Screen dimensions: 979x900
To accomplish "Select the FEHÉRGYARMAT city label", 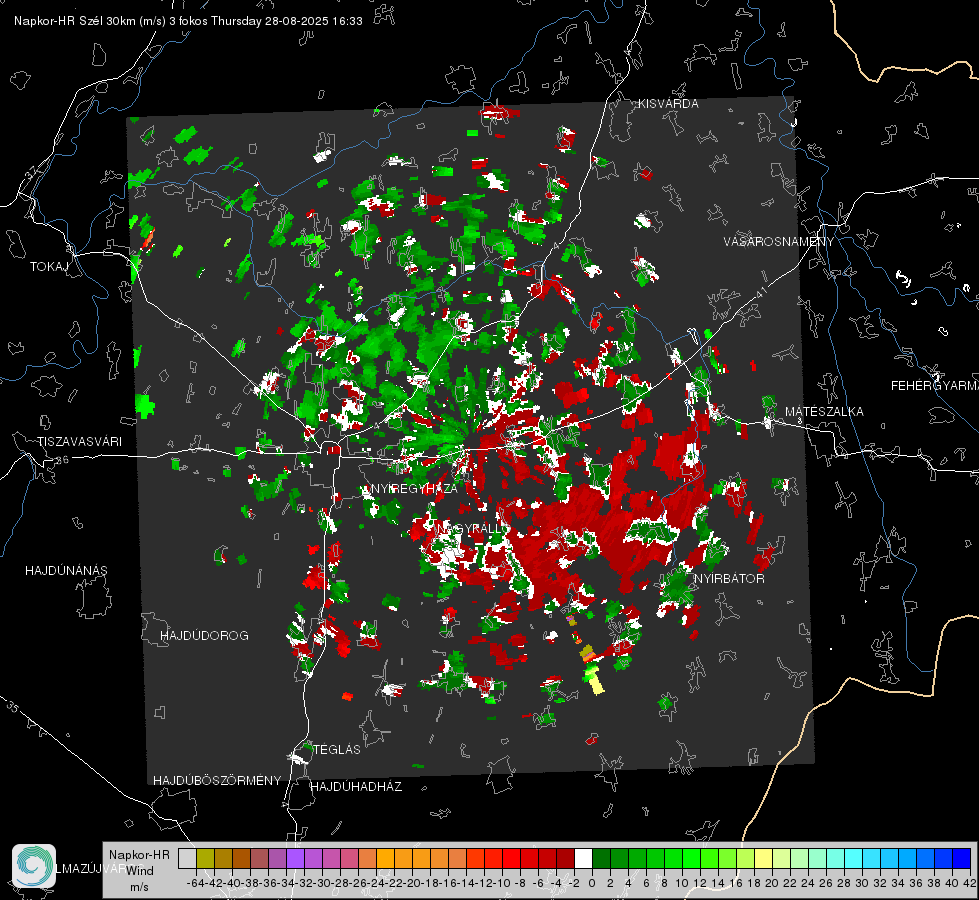I will click(934, 386).
